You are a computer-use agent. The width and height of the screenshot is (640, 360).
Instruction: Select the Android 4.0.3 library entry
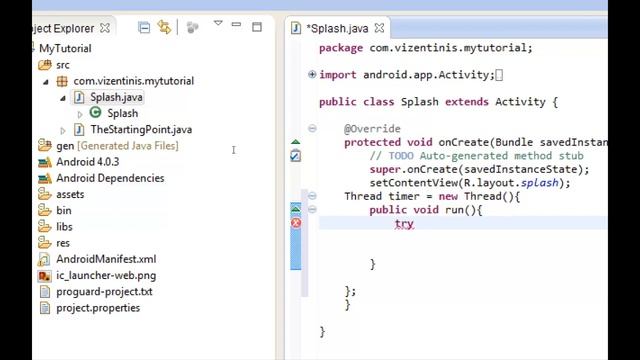pyautogui.click(x=88, y=162)
